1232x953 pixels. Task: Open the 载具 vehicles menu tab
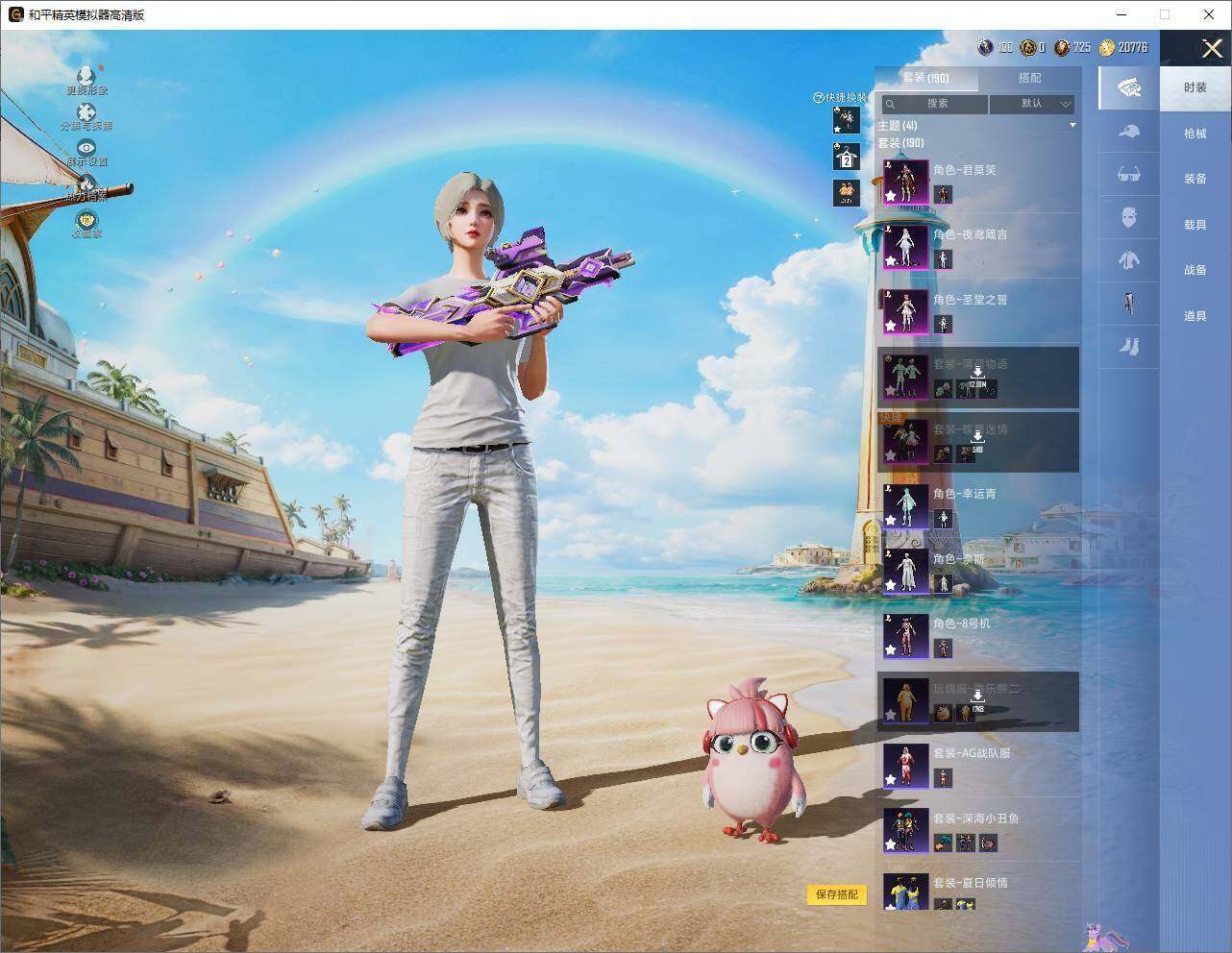tap(1195, 224)
